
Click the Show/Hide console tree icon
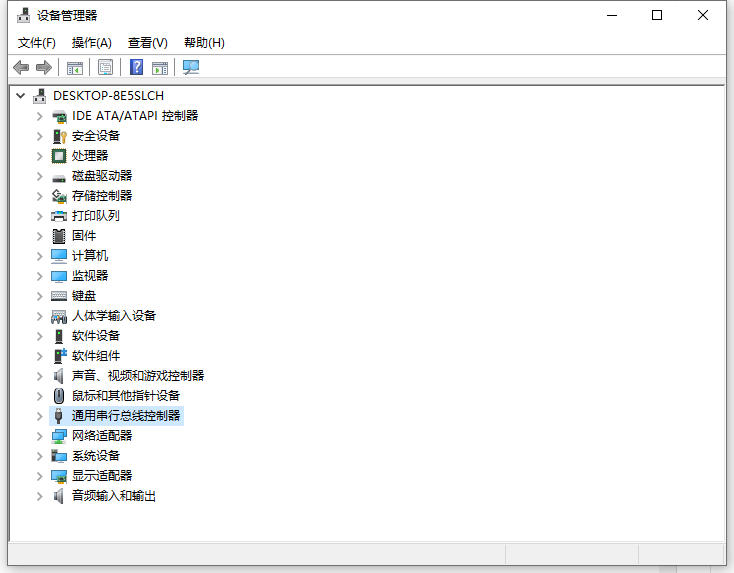pyautogui.click(x=74, y=67)
